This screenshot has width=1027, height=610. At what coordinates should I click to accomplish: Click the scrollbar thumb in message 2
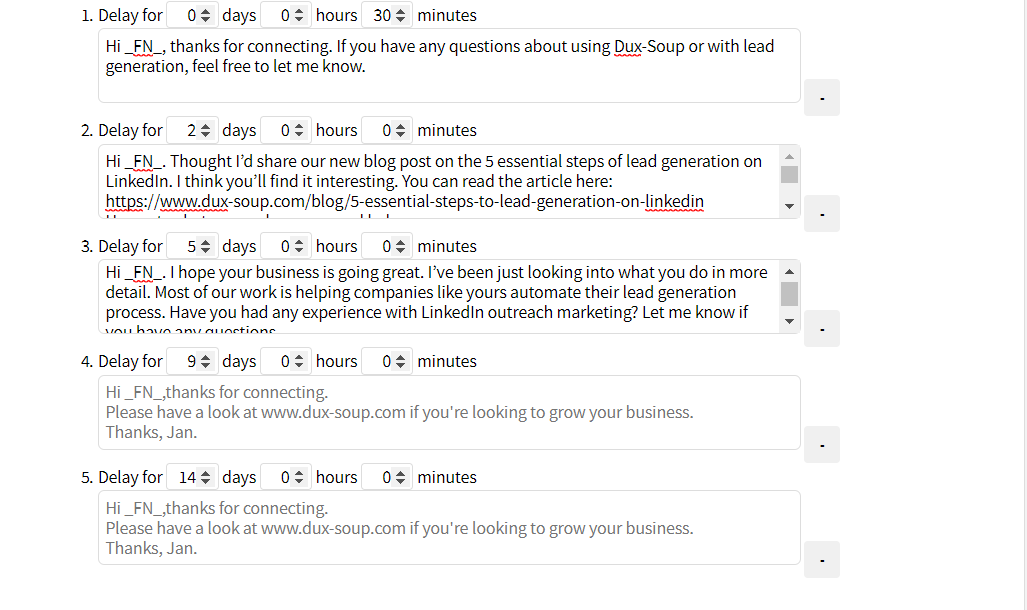[789, 174]
